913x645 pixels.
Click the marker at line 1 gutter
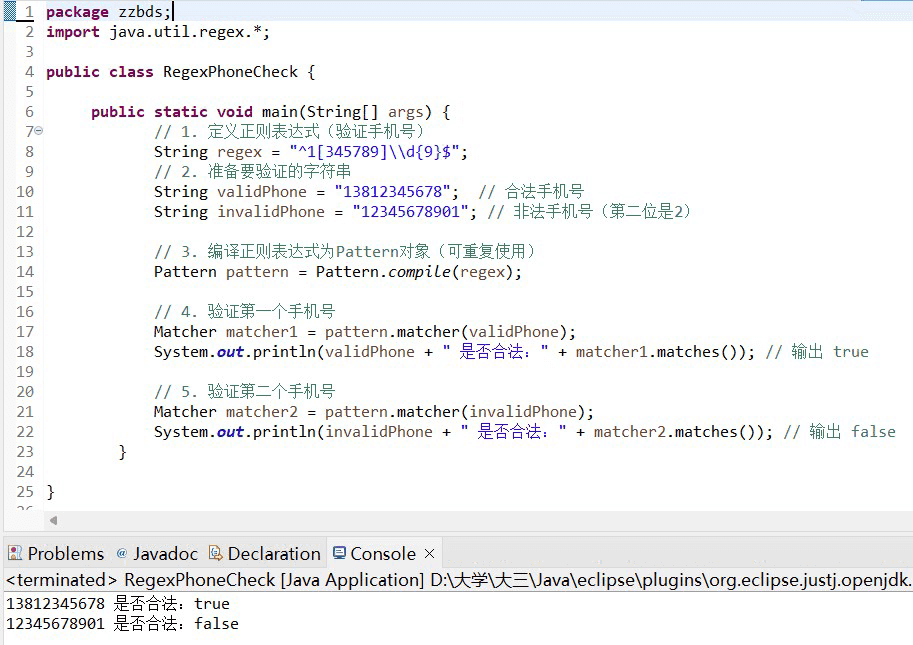coord(10,12)
